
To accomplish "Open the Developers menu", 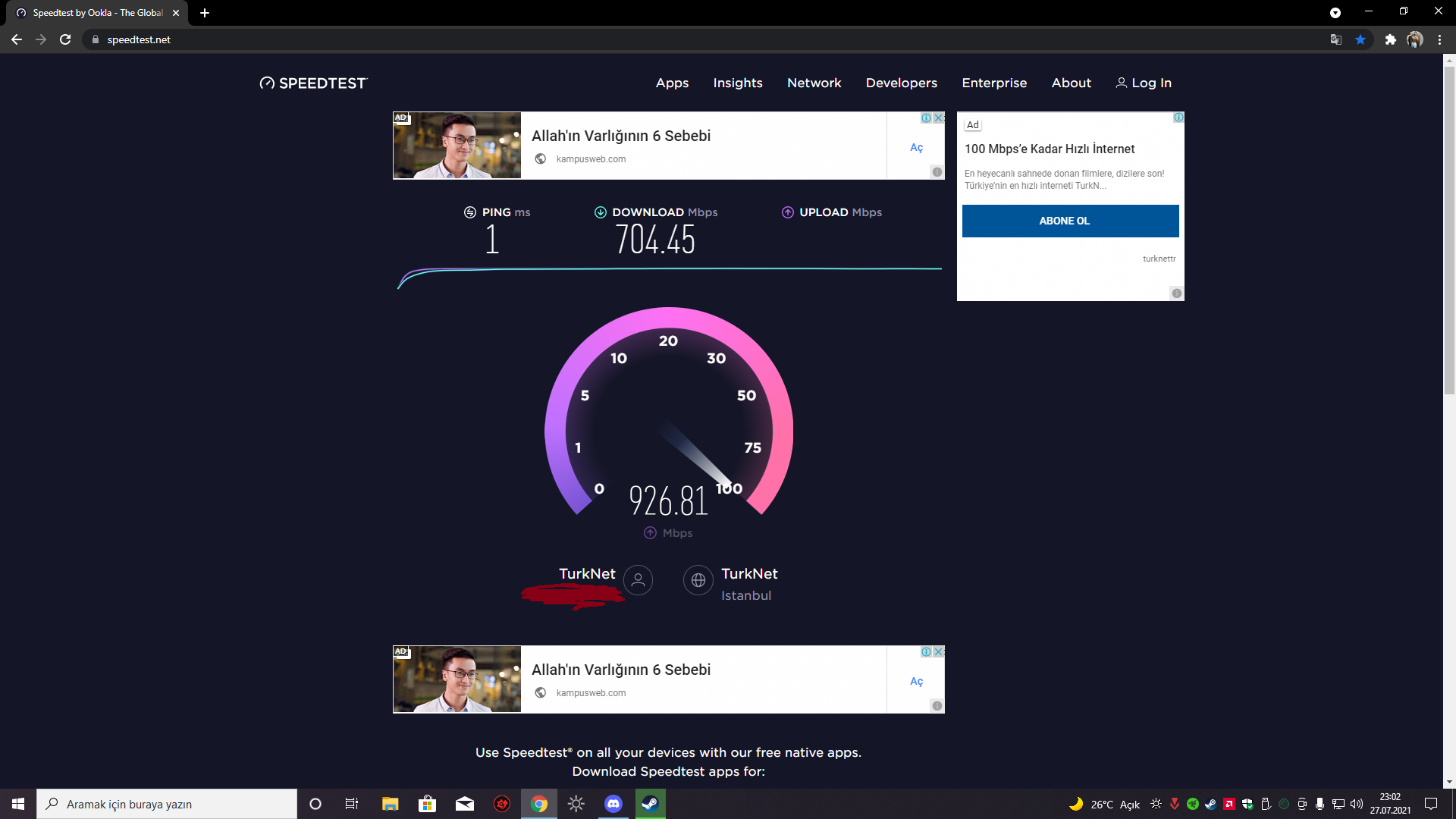I will pyautogui.click(x=901, y=83).
